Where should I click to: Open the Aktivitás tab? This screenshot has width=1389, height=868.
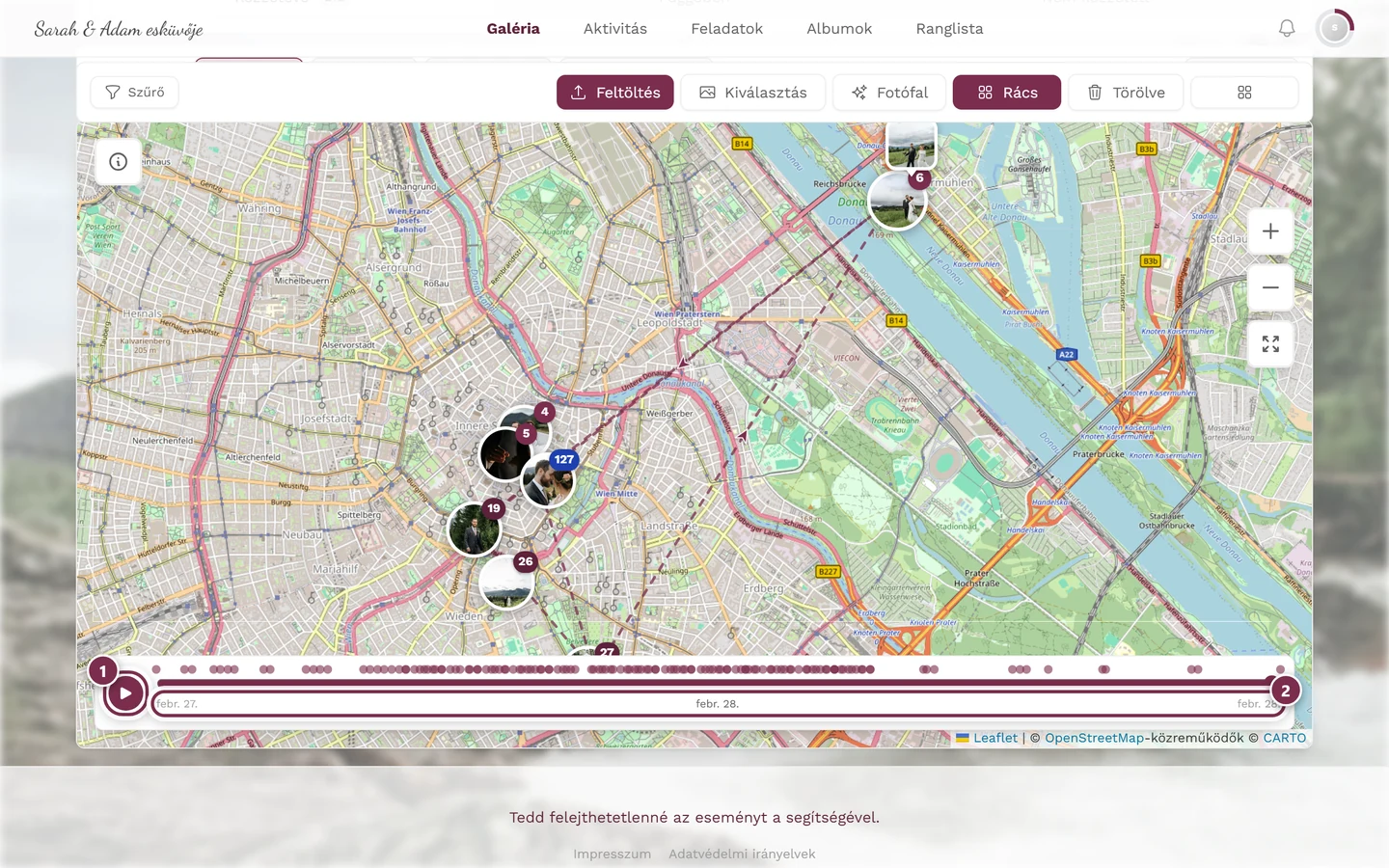[x=615, y=29]
